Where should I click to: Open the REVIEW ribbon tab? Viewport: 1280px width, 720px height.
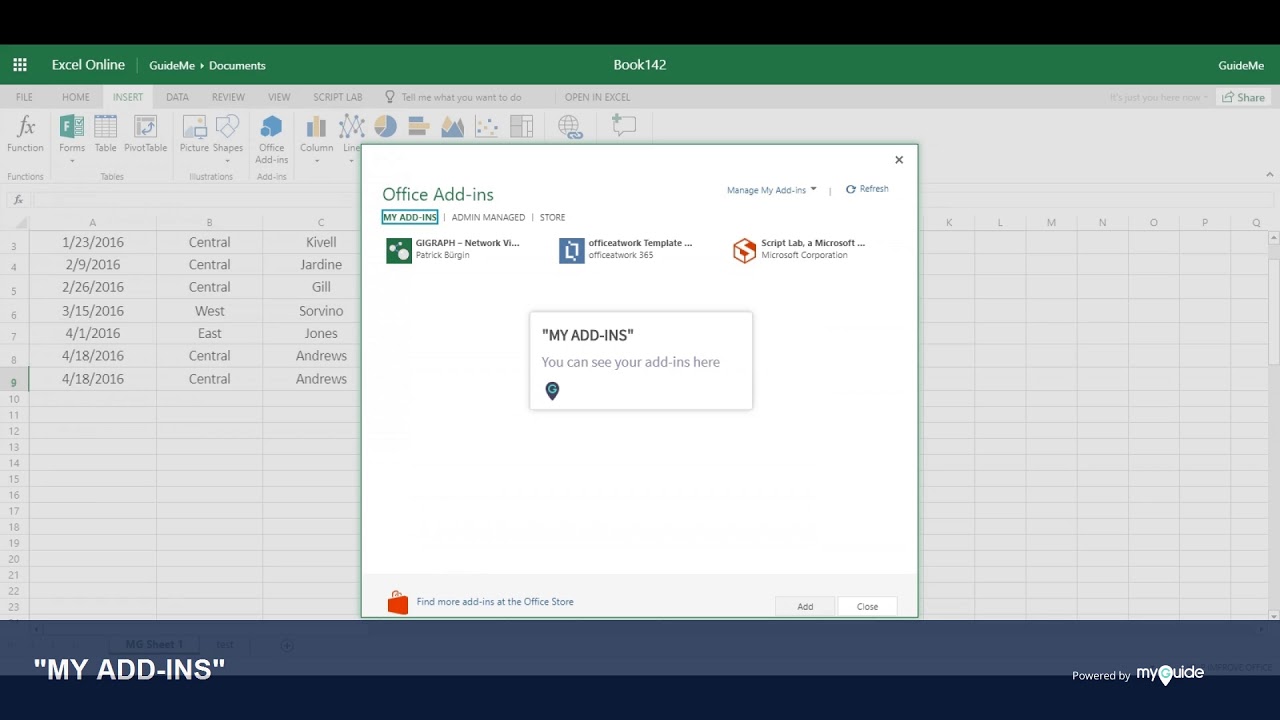click(x=228, y=97)
